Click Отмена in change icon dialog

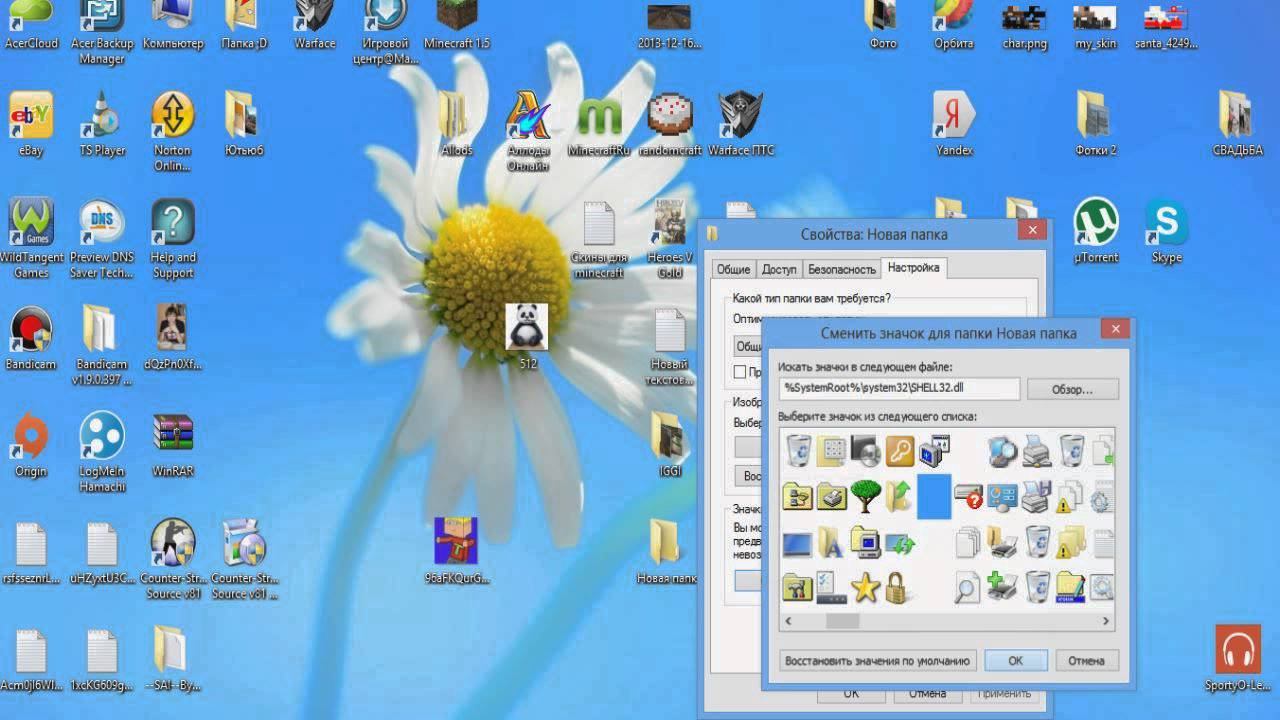pos(1086,660)
